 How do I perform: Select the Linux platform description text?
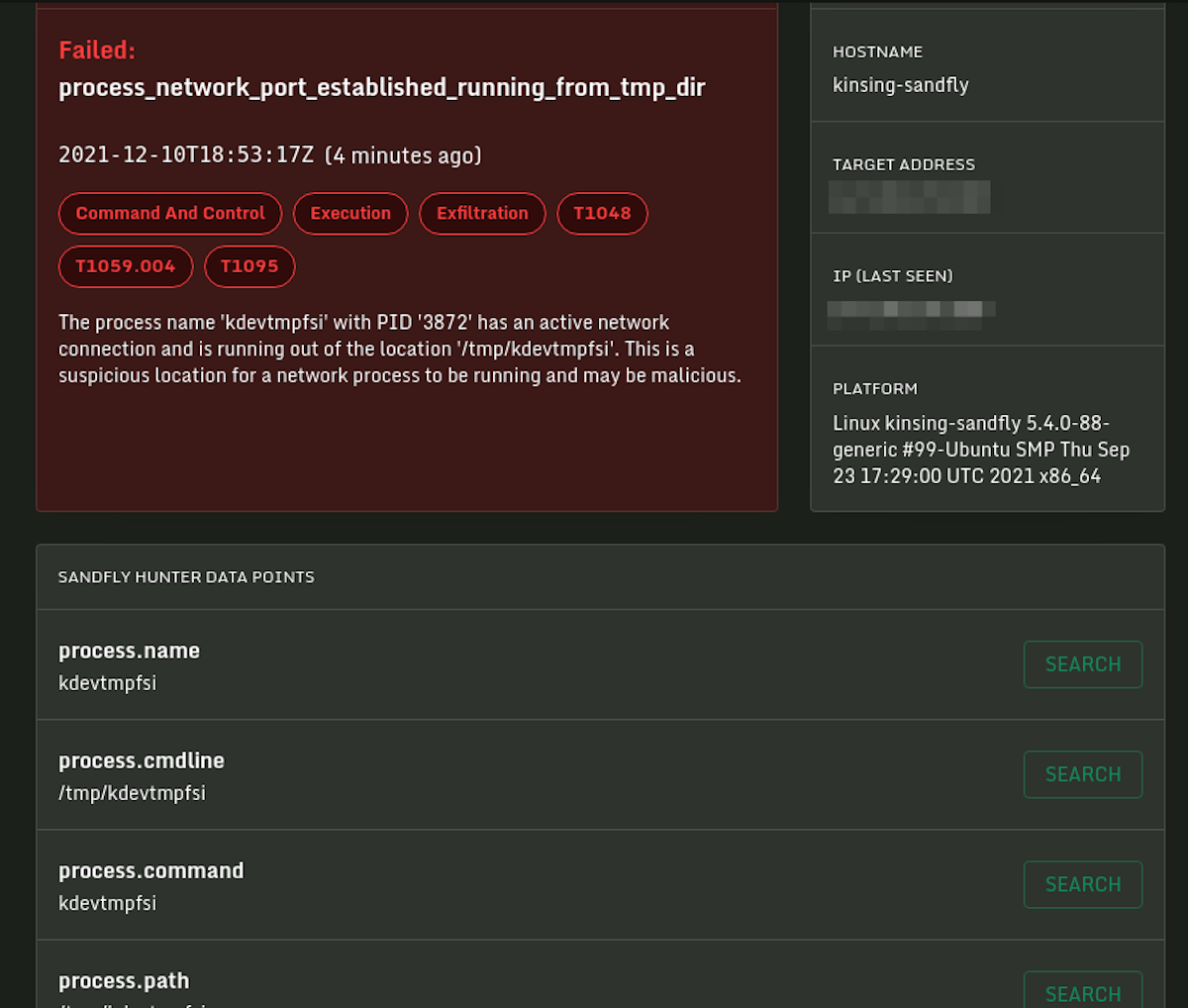tap(979, 449)
